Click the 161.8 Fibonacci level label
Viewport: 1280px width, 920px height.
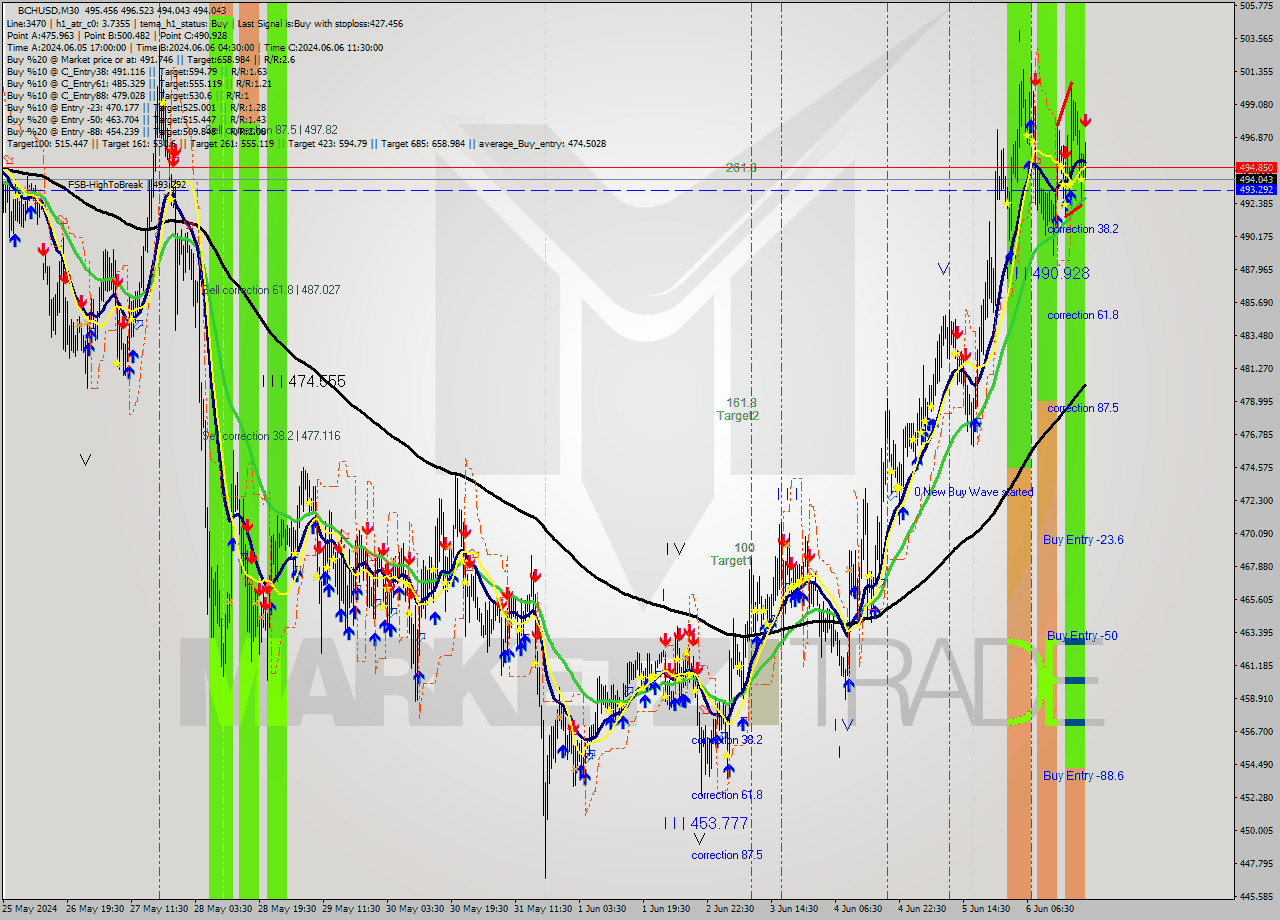[x=741, y=402]
